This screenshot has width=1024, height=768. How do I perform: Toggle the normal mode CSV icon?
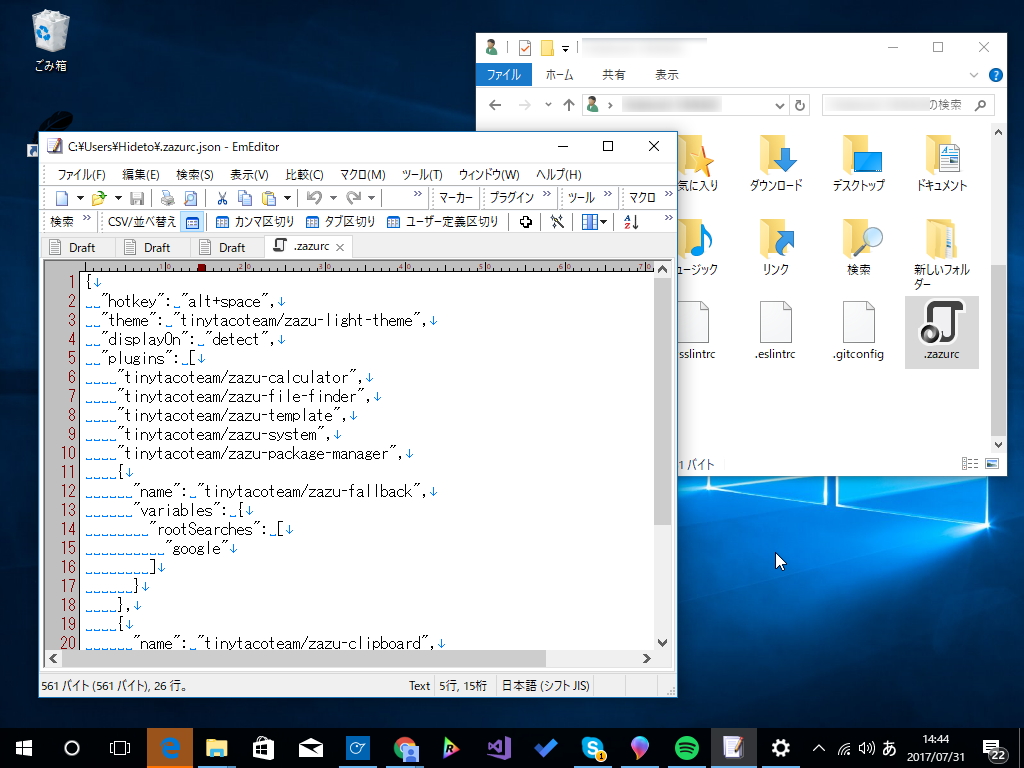(192, 222)
